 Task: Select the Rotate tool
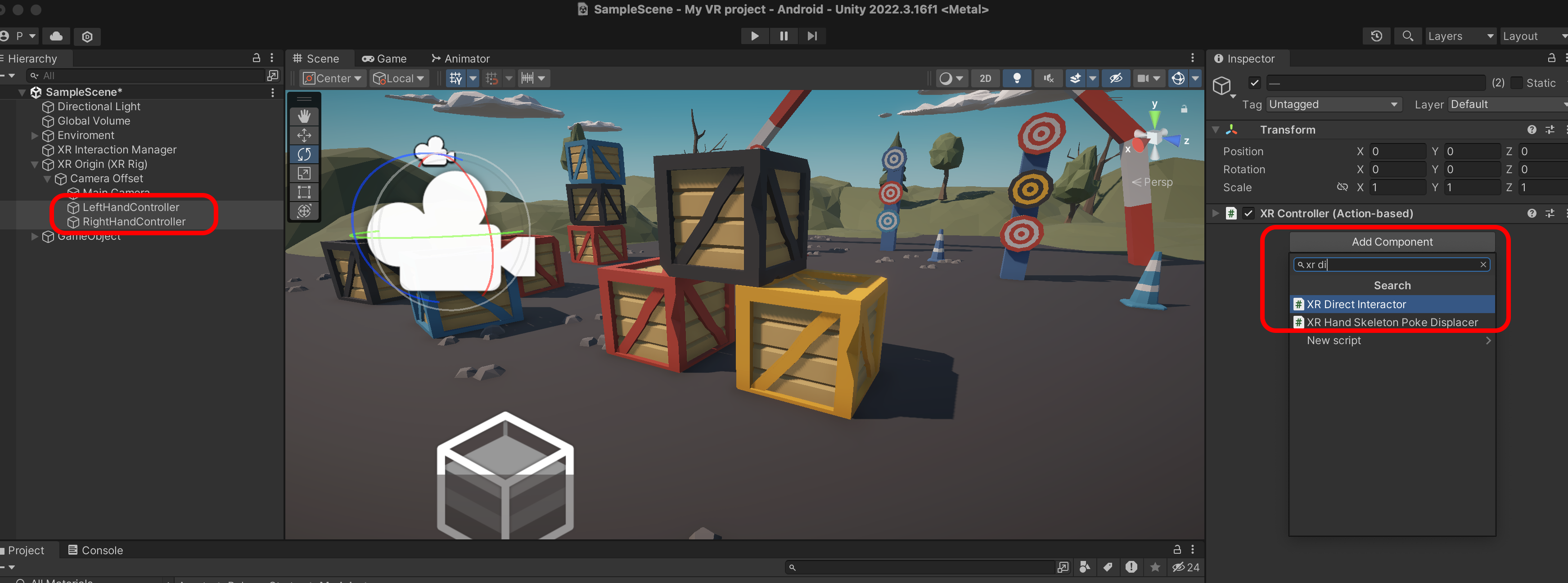304,154
